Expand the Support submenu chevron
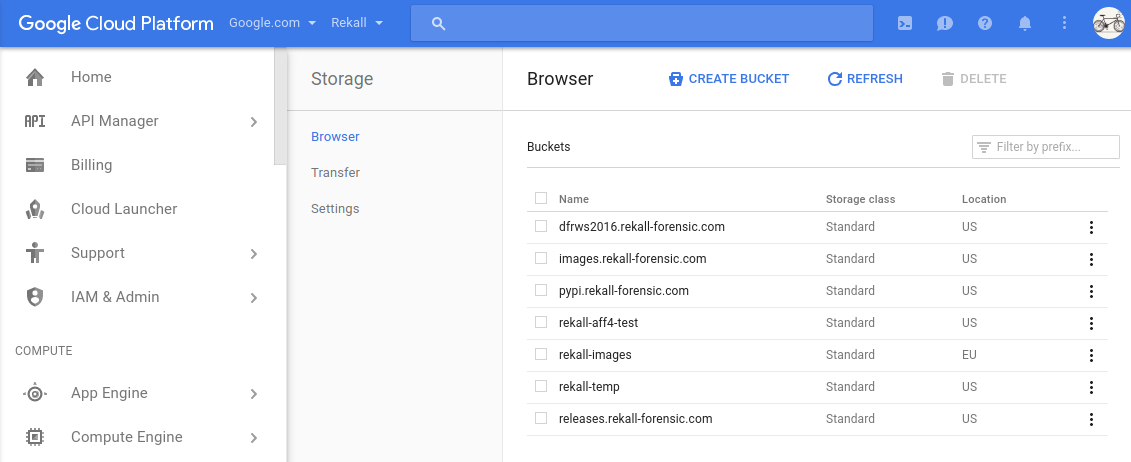1131x462 pixels. 254,254
